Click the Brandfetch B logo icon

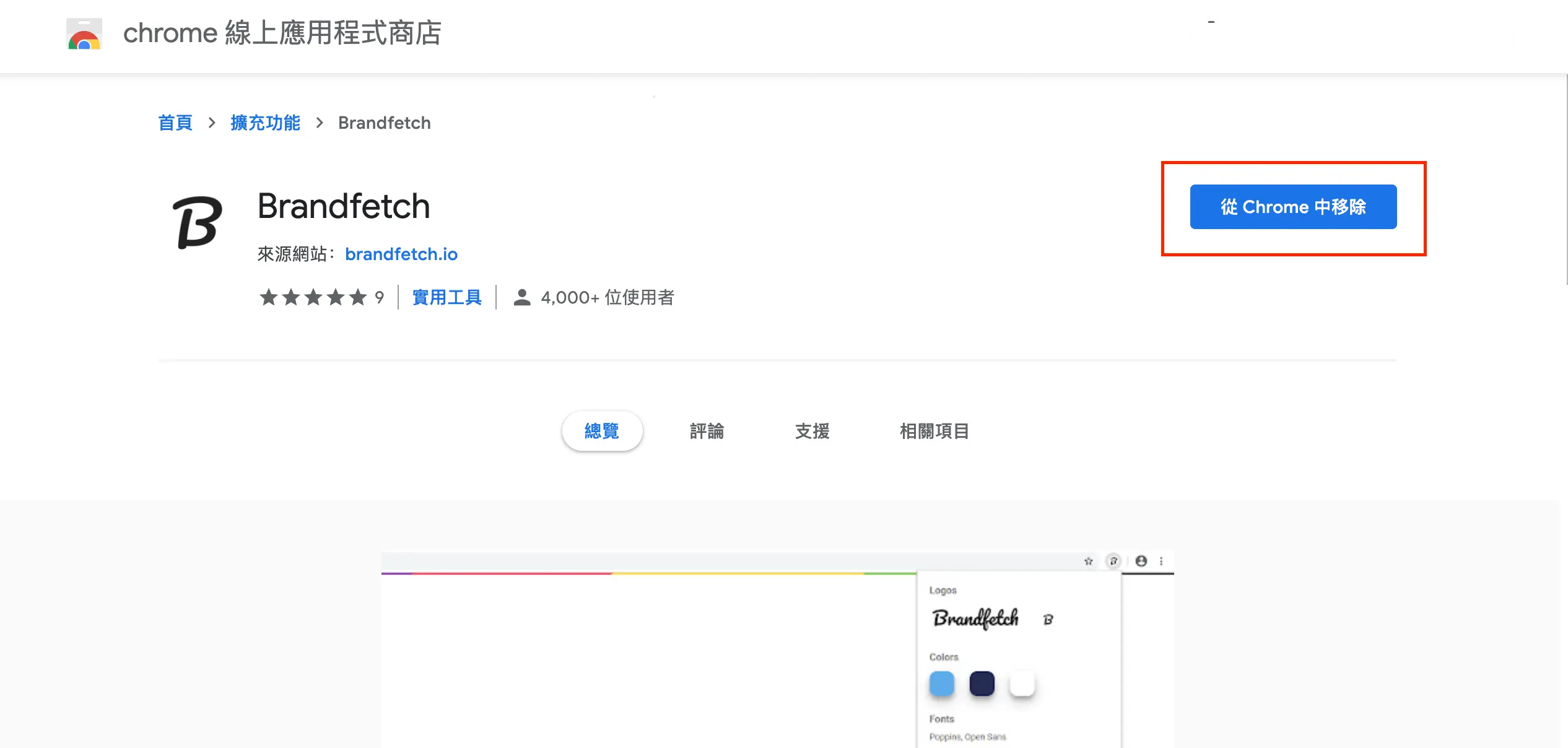197,222
